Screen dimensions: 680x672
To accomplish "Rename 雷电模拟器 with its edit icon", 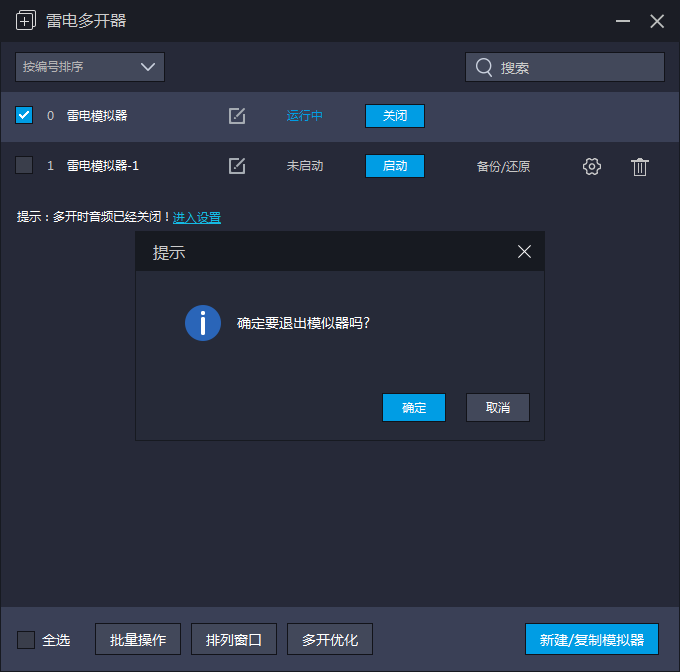I will click(x=237, y=116).
